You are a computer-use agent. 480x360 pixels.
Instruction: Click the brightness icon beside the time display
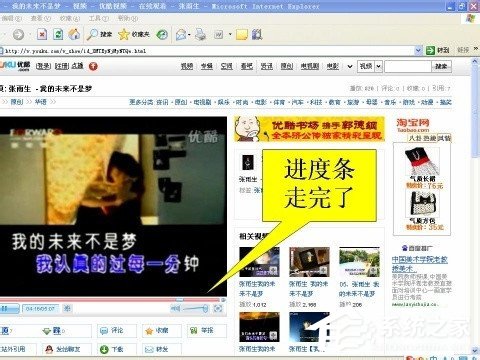(67, 309)
